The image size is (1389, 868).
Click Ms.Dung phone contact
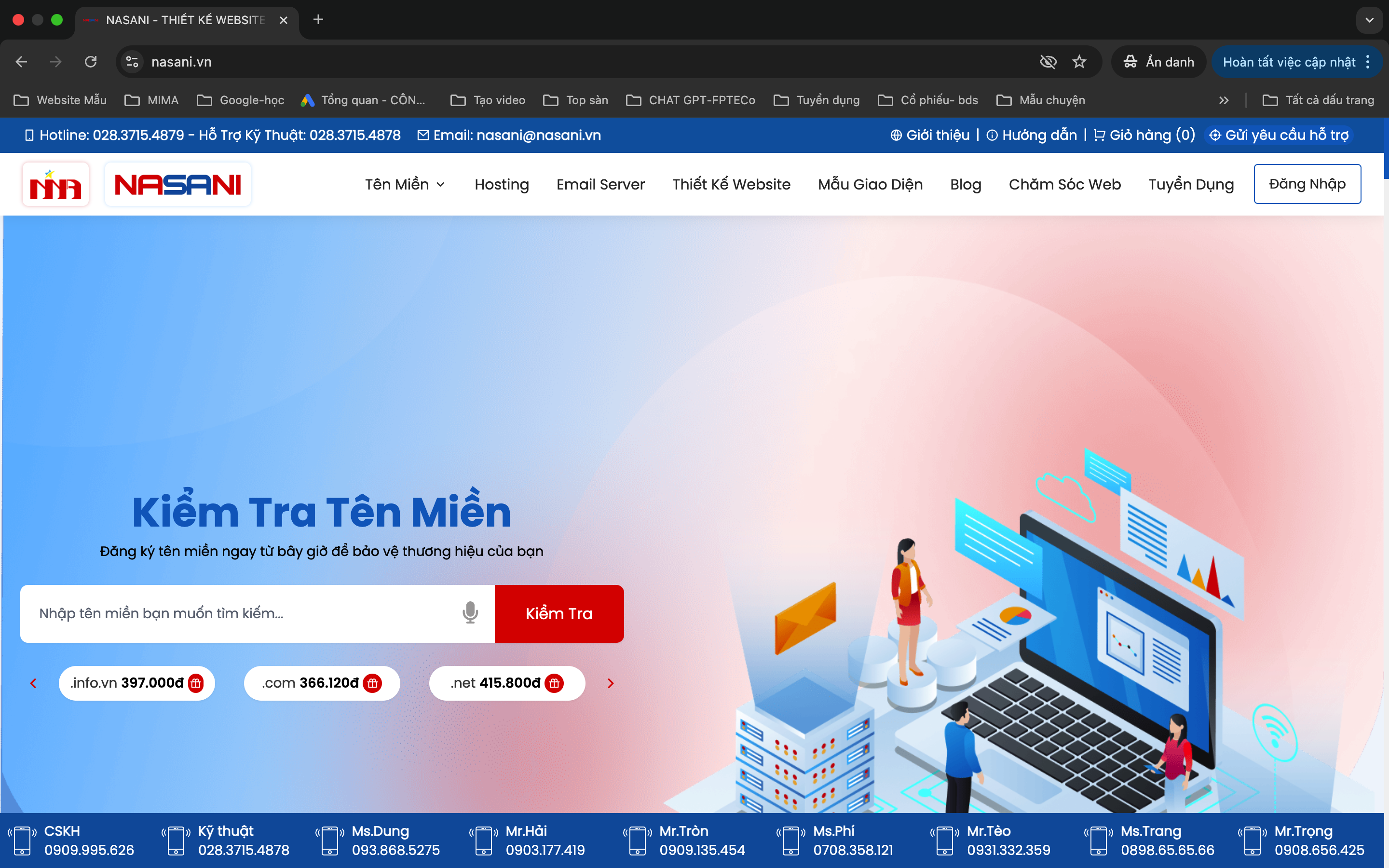[378, 841]
